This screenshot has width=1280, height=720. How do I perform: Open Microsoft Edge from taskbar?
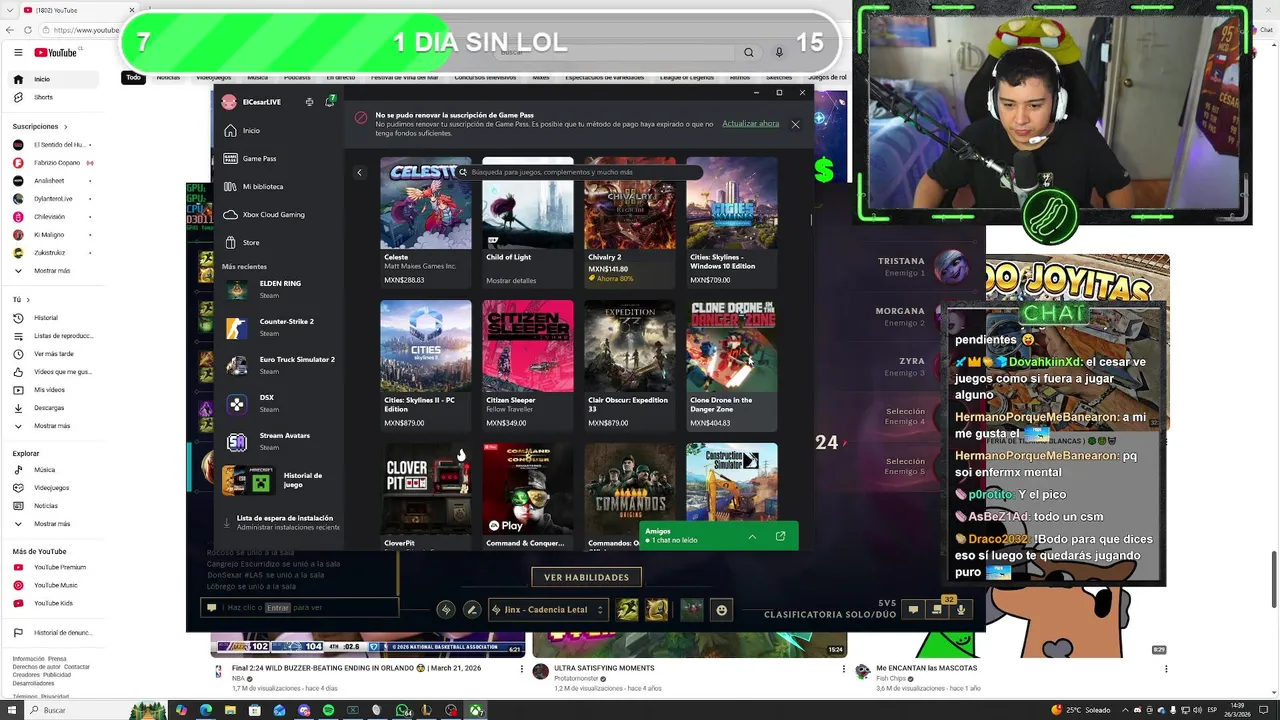point(206,710)
